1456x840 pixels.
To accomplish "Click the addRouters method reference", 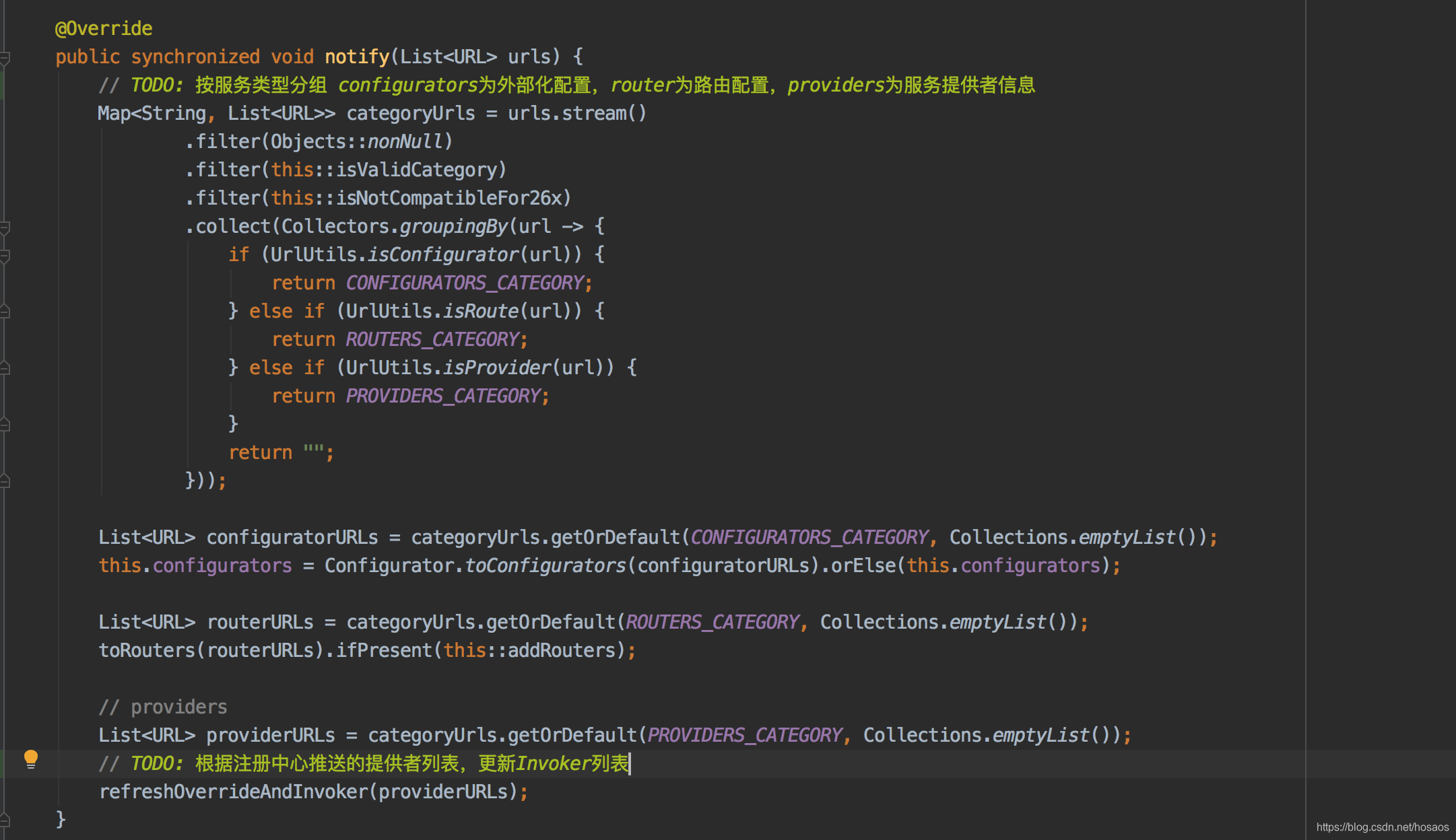I will (x=562, y=651).
